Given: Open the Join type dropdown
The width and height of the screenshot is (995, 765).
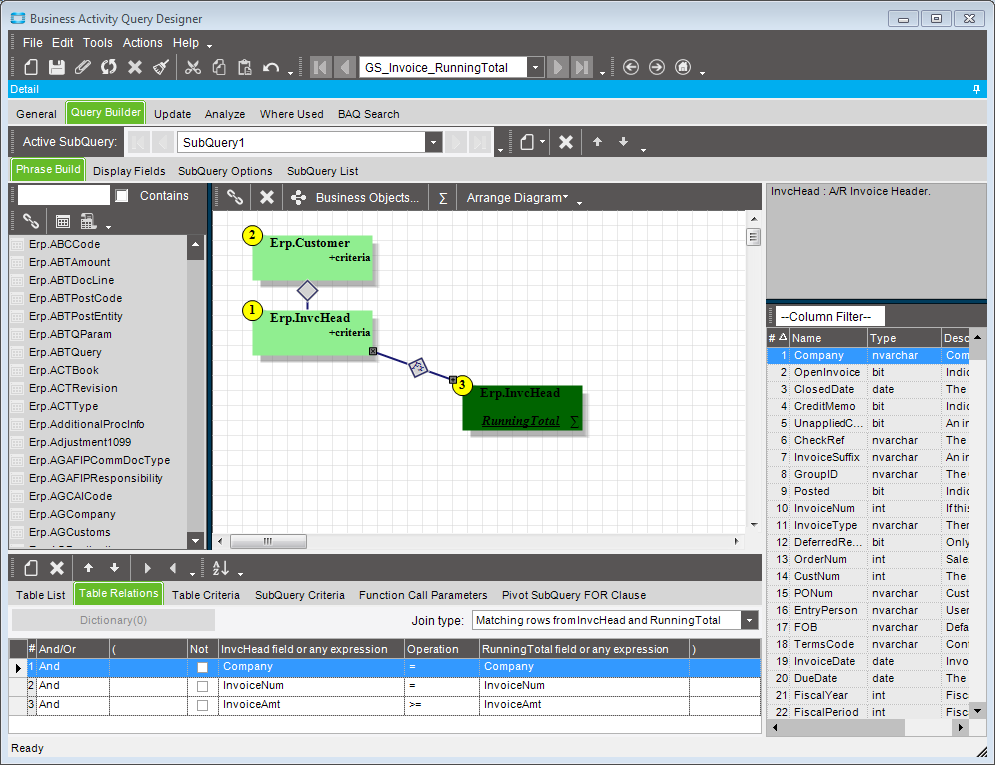Looking at the screenshot, I should pos(750,620).
